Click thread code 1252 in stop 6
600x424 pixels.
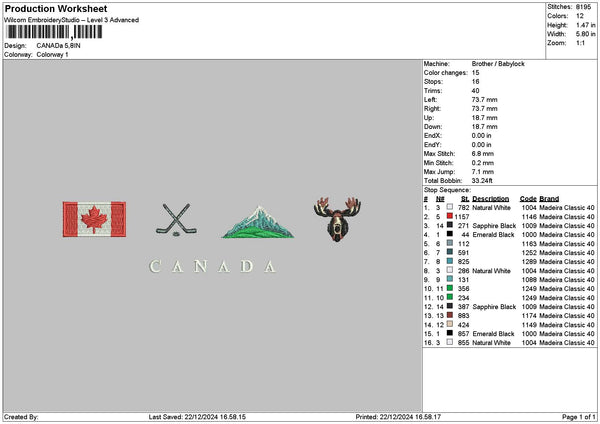[529, 253]
